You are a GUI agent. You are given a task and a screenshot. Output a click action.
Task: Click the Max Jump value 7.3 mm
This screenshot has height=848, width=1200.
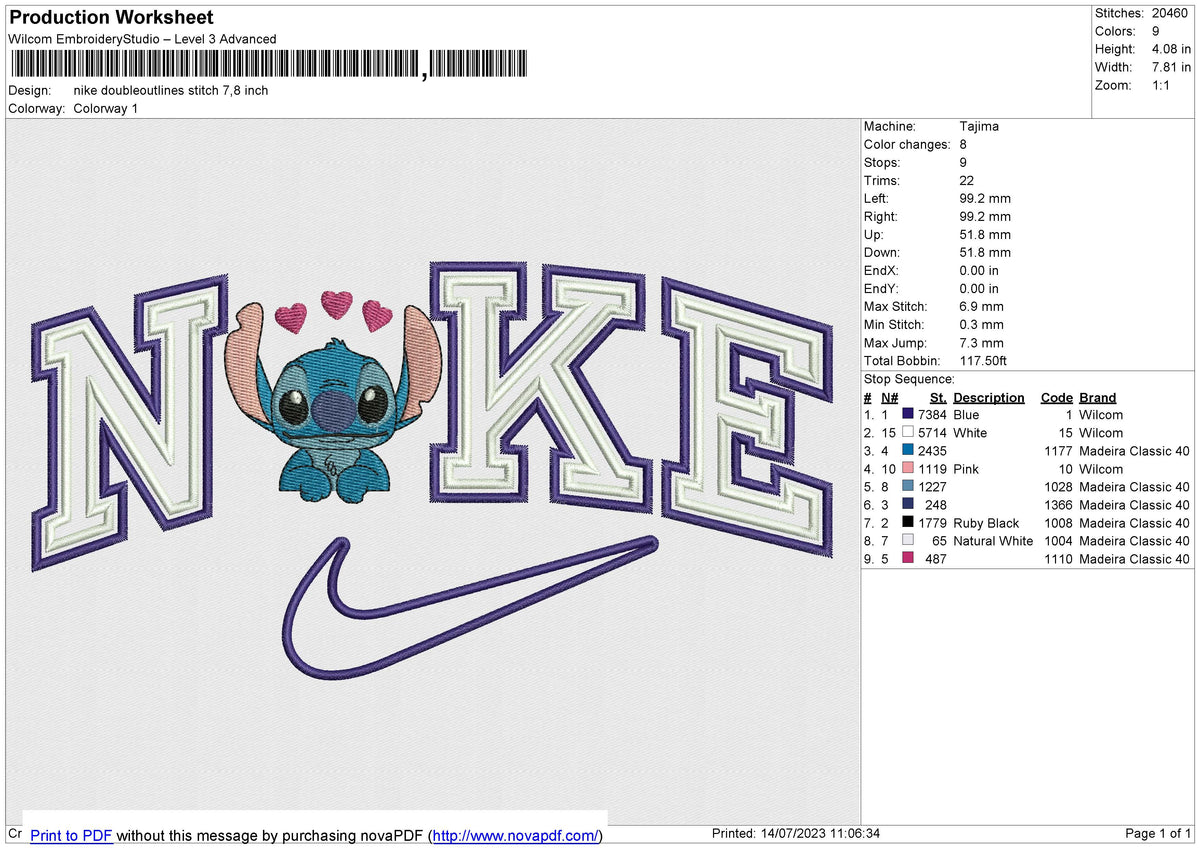[x=981, y=342]
